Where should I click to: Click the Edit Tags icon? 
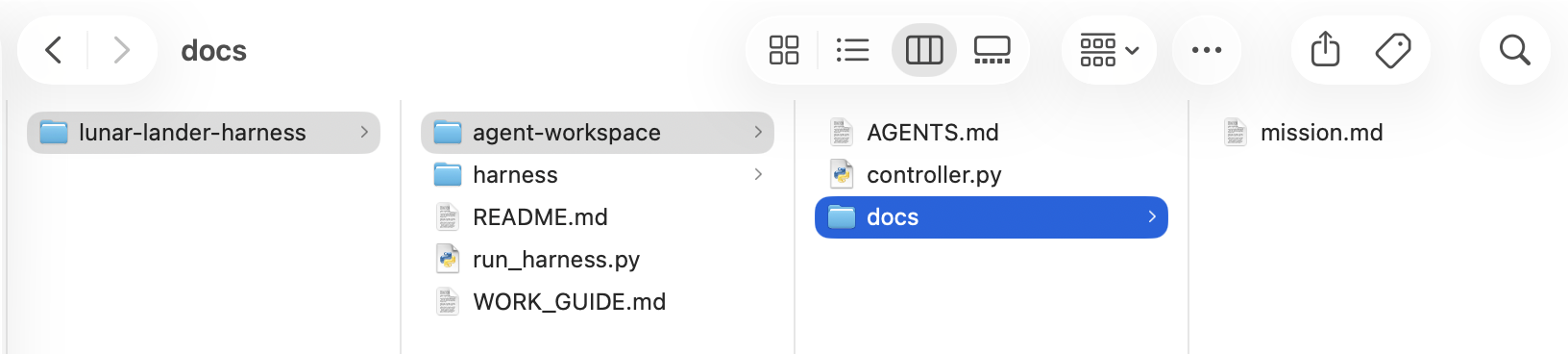1393,50
